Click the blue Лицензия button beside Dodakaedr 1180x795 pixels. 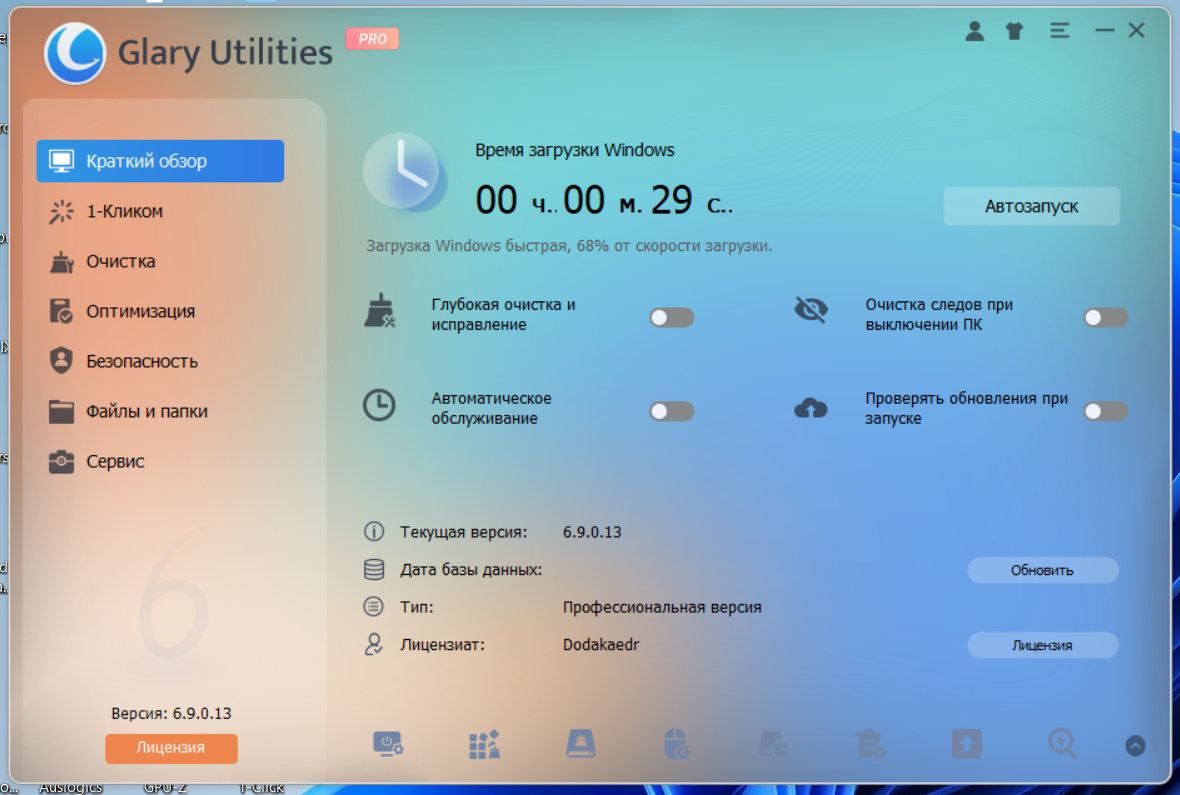click(x=1042, y=645)
